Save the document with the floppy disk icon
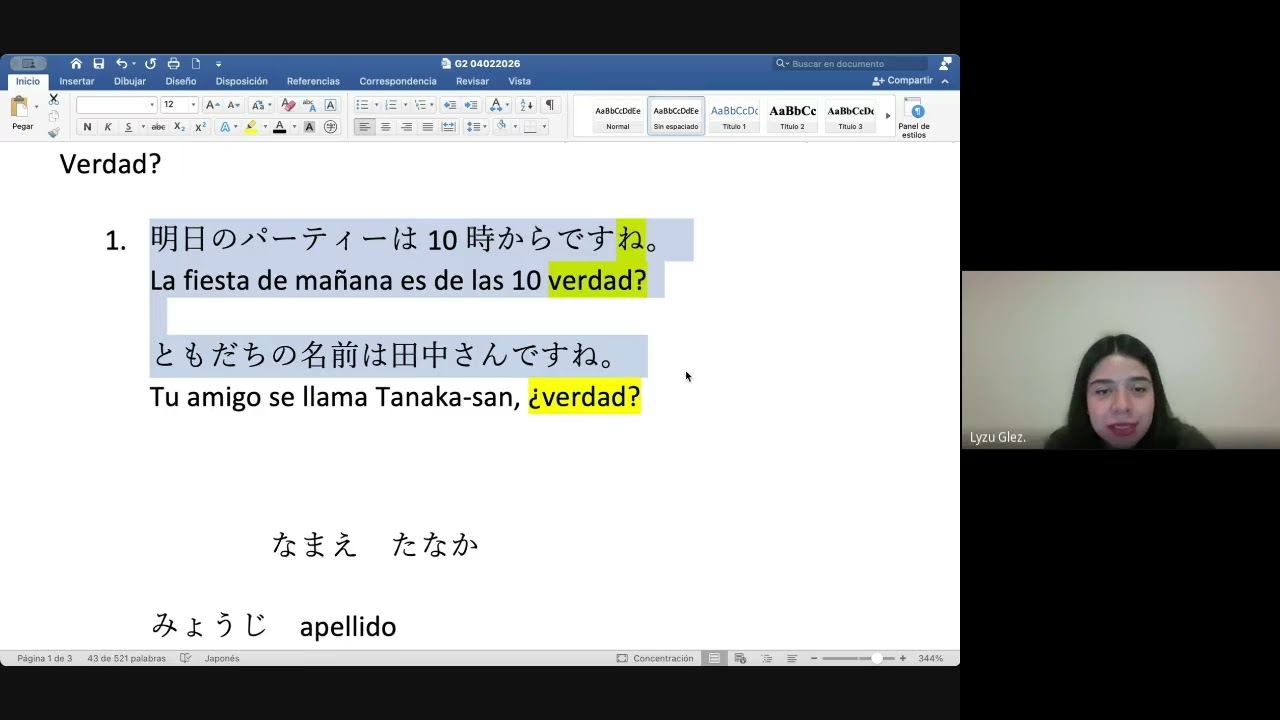This screenshot has height=720, width=1280. coord(99,64)
